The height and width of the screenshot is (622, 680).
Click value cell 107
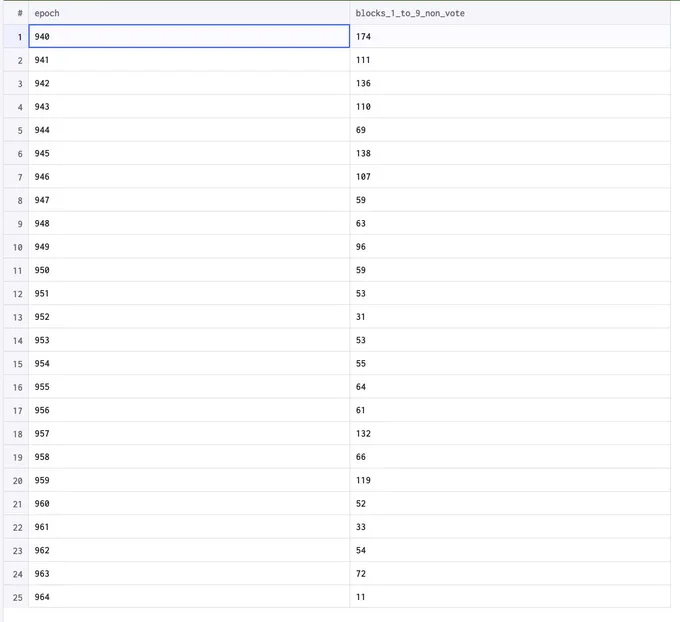tap(510, 177)
